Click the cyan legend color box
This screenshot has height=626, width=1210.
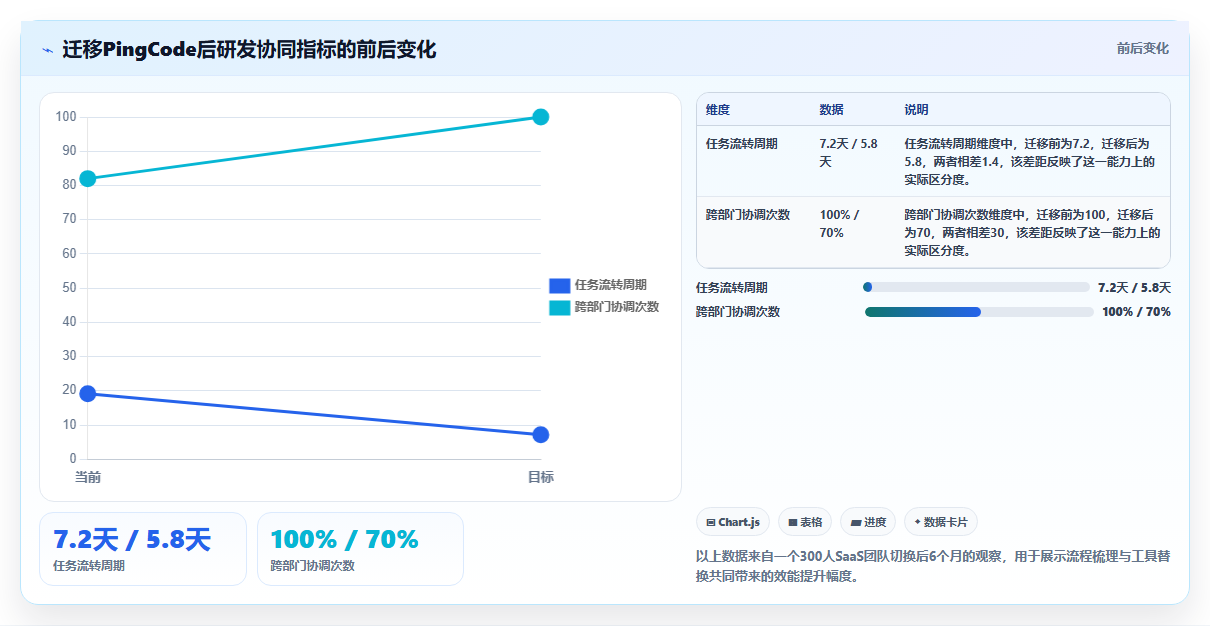(x=560, y=307)
